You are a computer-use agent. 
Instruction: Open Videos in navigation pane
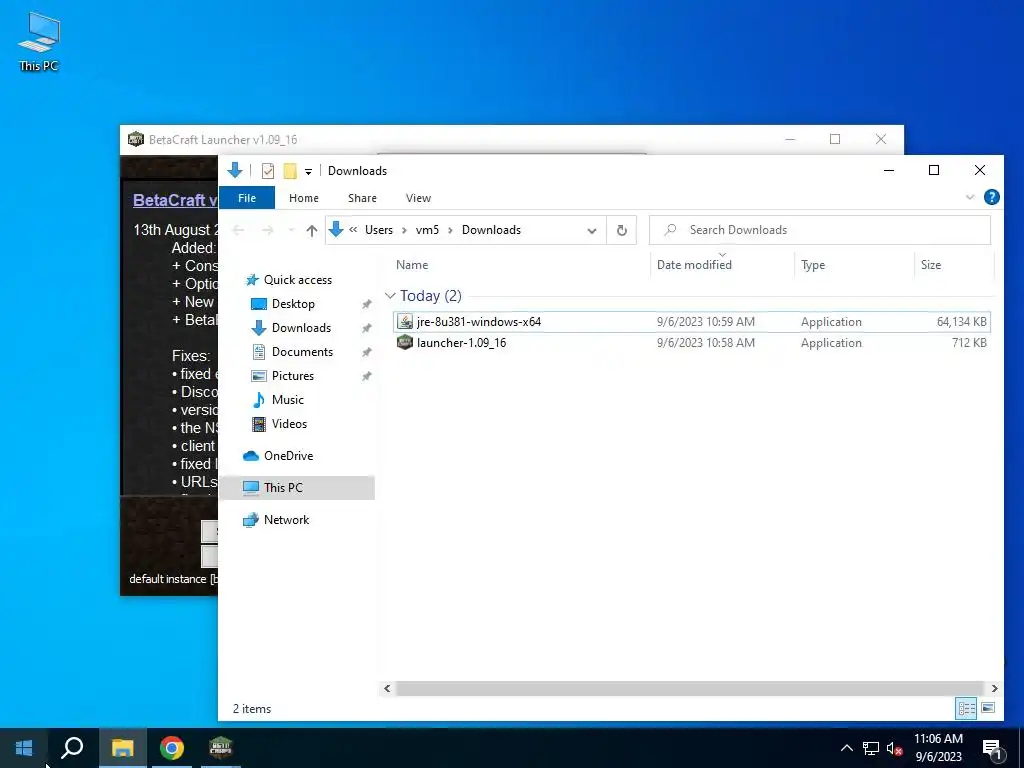point(289,424)
